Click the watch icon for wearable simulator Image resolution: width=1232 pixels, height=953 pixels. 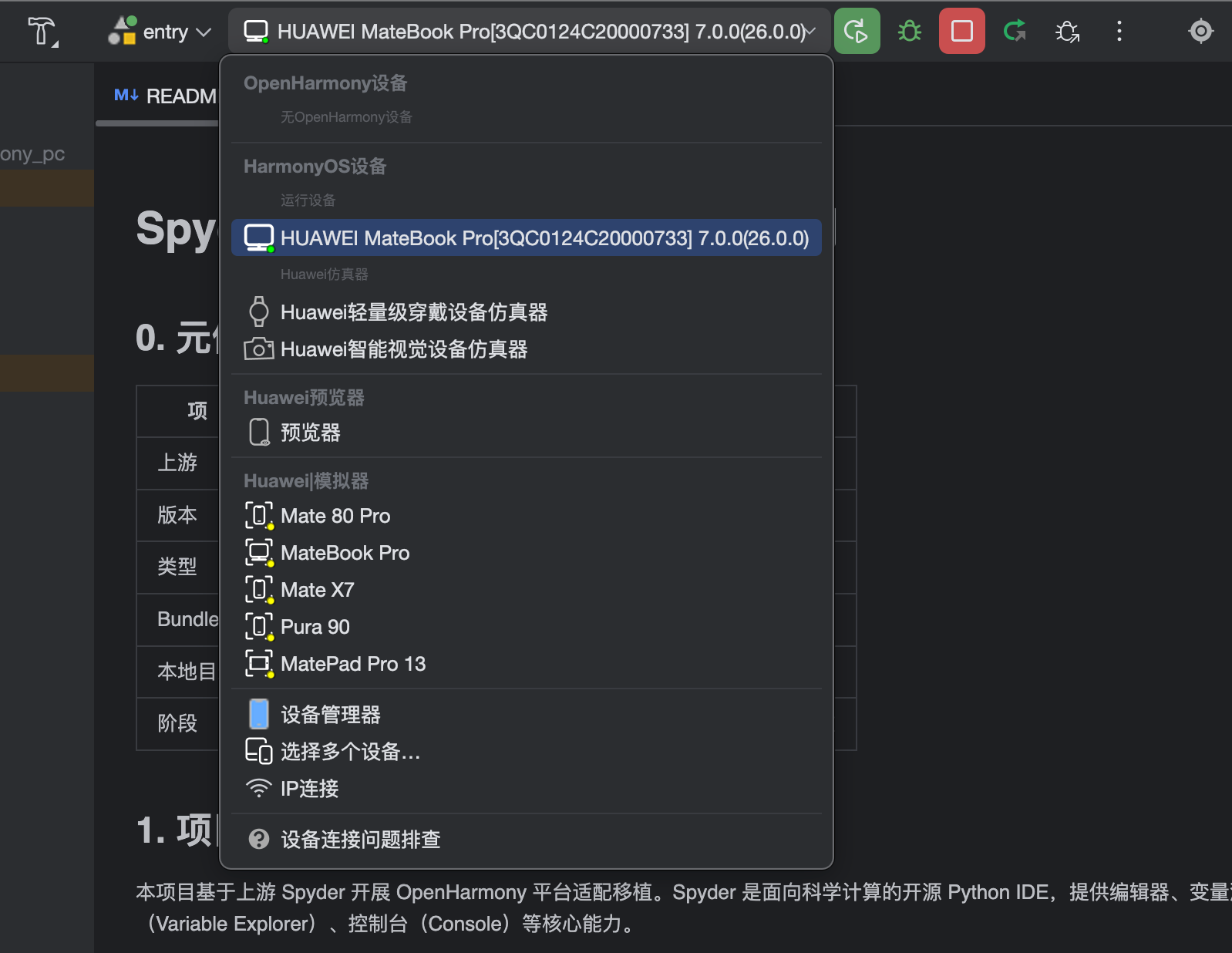pos(259,311)
